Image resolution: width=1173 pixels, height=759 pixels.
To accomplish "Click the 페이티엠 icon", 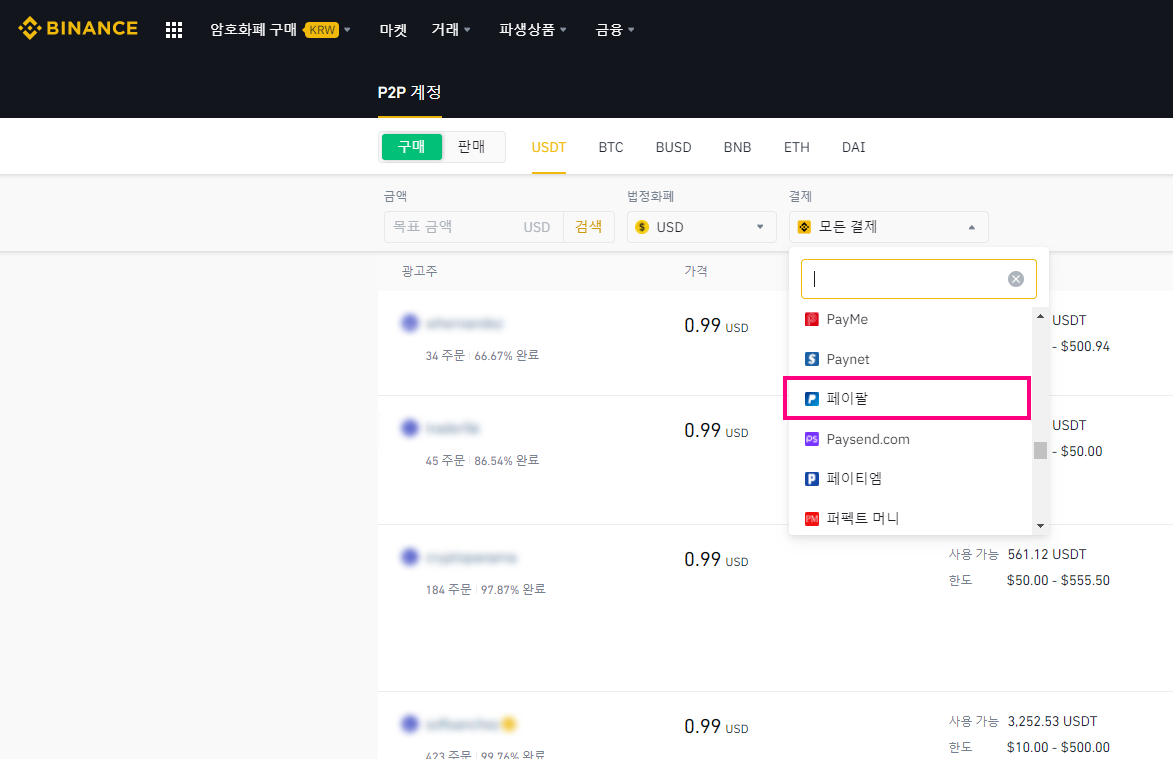I will [x=812, y=479].
